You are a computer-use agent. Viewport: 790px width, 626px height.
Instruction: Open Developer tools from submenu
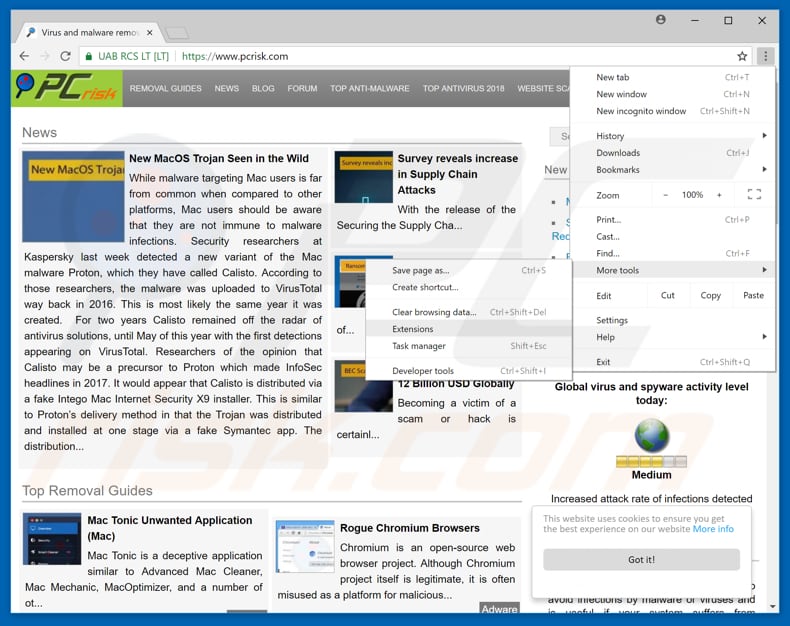(469, 370)
